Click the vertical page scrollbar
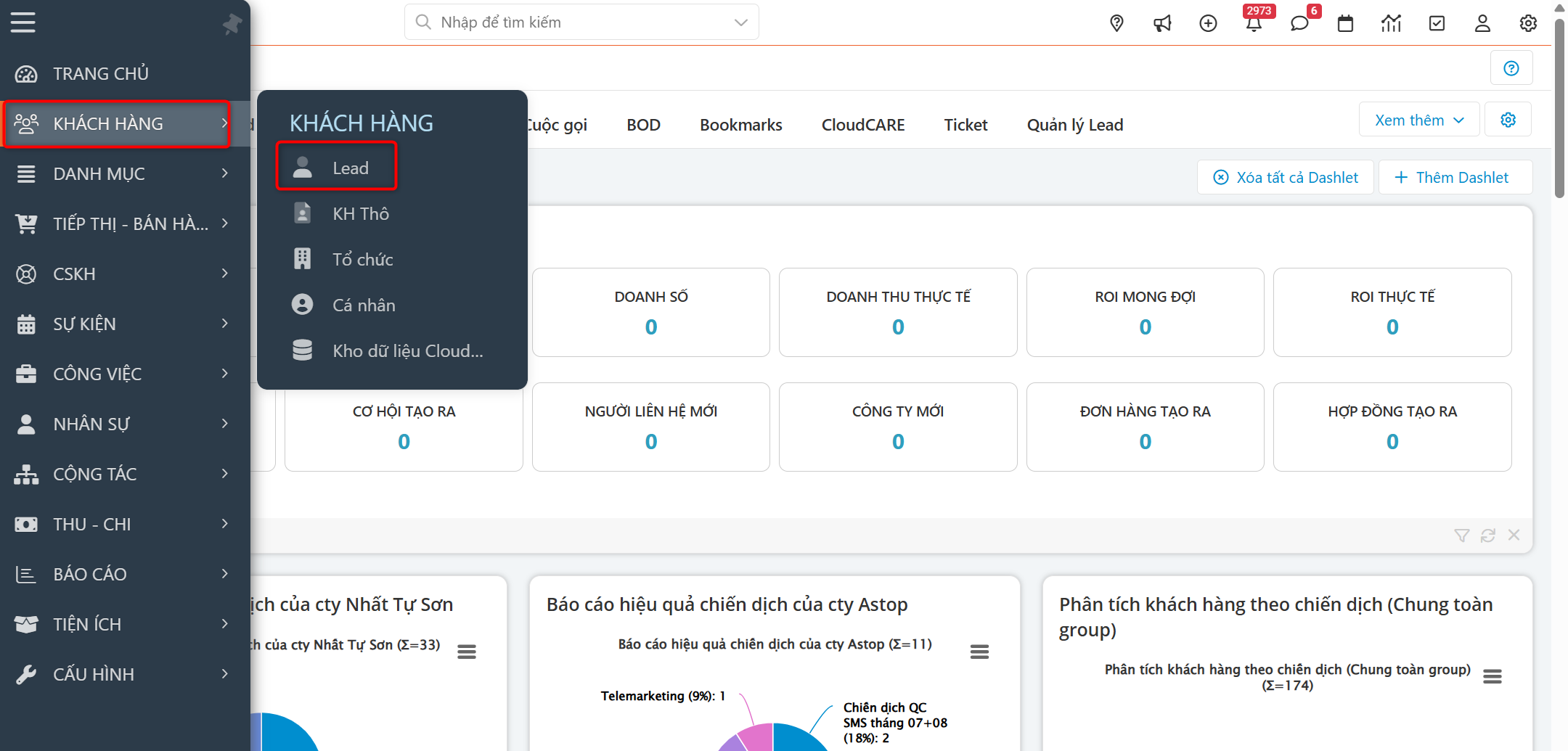1568x751 pixels. pyautogui.click(x=1559, y=109)
